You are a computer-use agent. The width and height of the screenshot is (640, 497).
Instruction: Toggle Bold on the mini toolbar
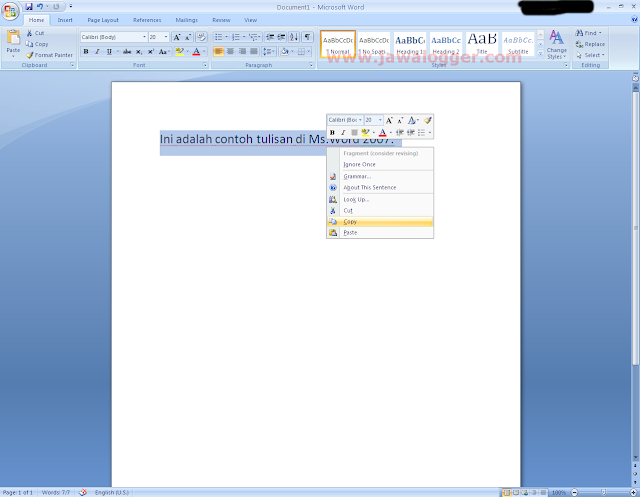pyautogui.click(x=332, y=132)
